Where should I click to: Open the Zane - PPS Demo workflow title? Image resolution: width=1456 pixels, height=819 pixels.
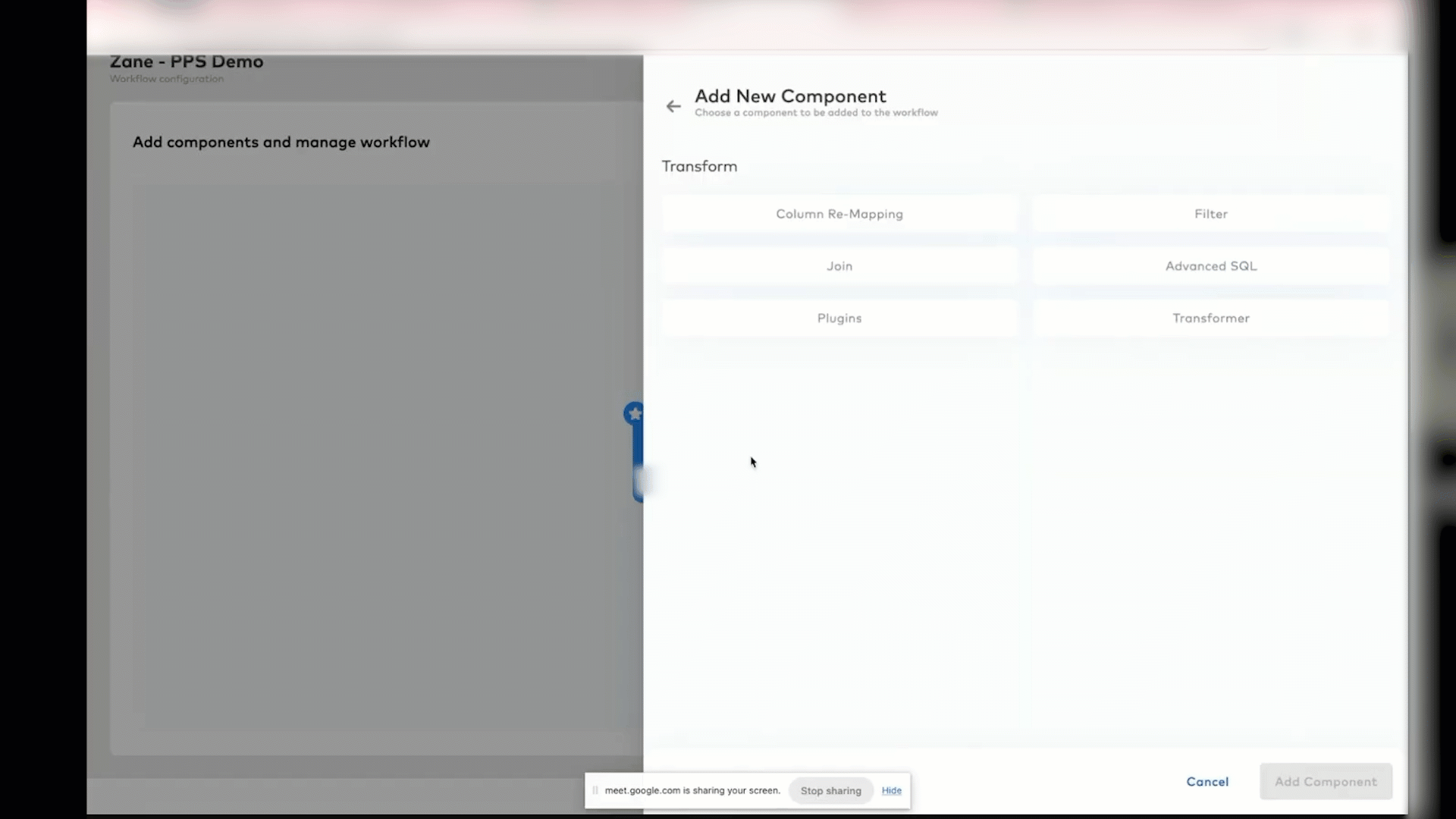pos(187,61)
